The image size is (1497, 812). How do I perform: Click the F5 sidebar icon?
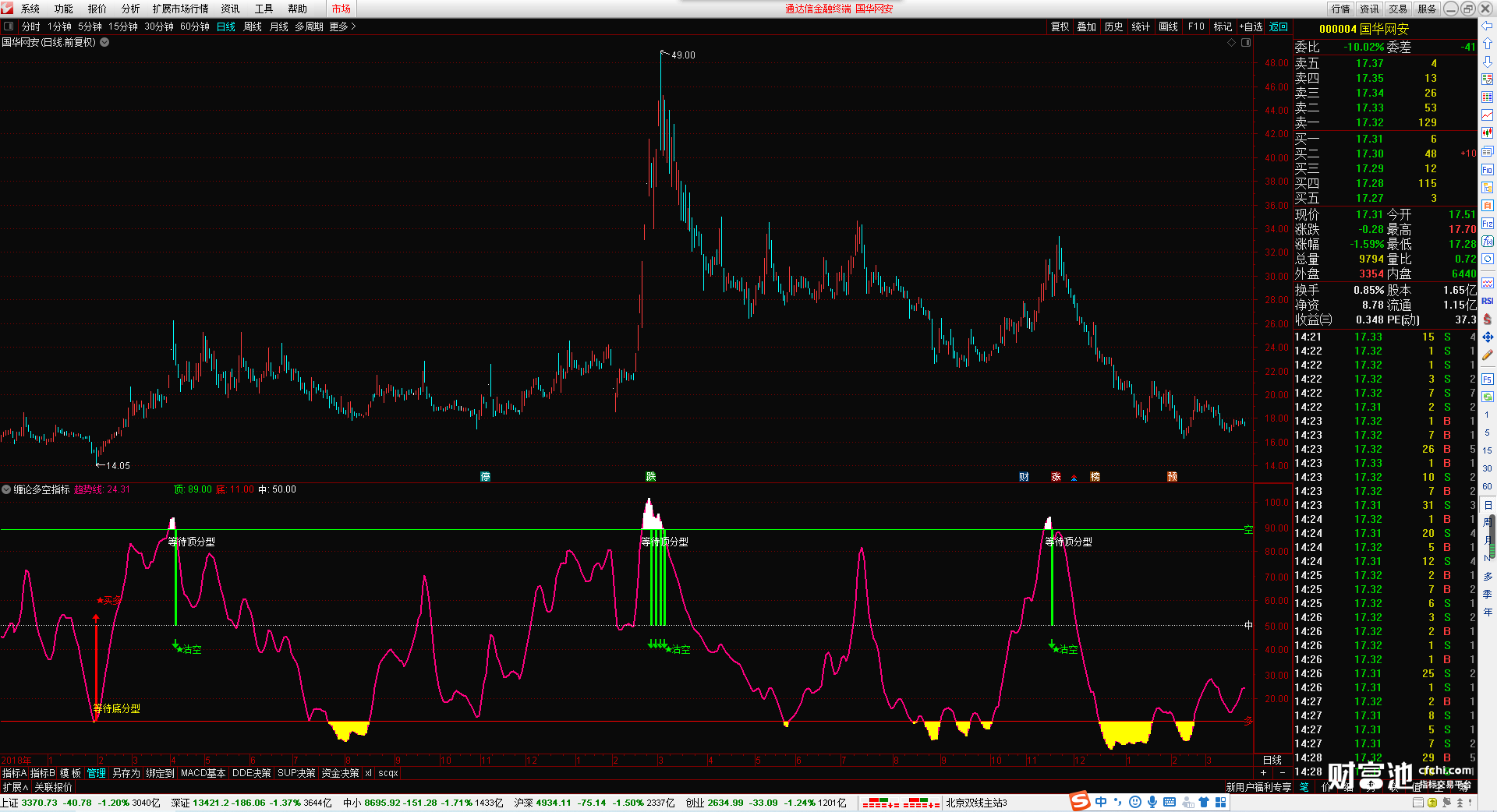1488,380
